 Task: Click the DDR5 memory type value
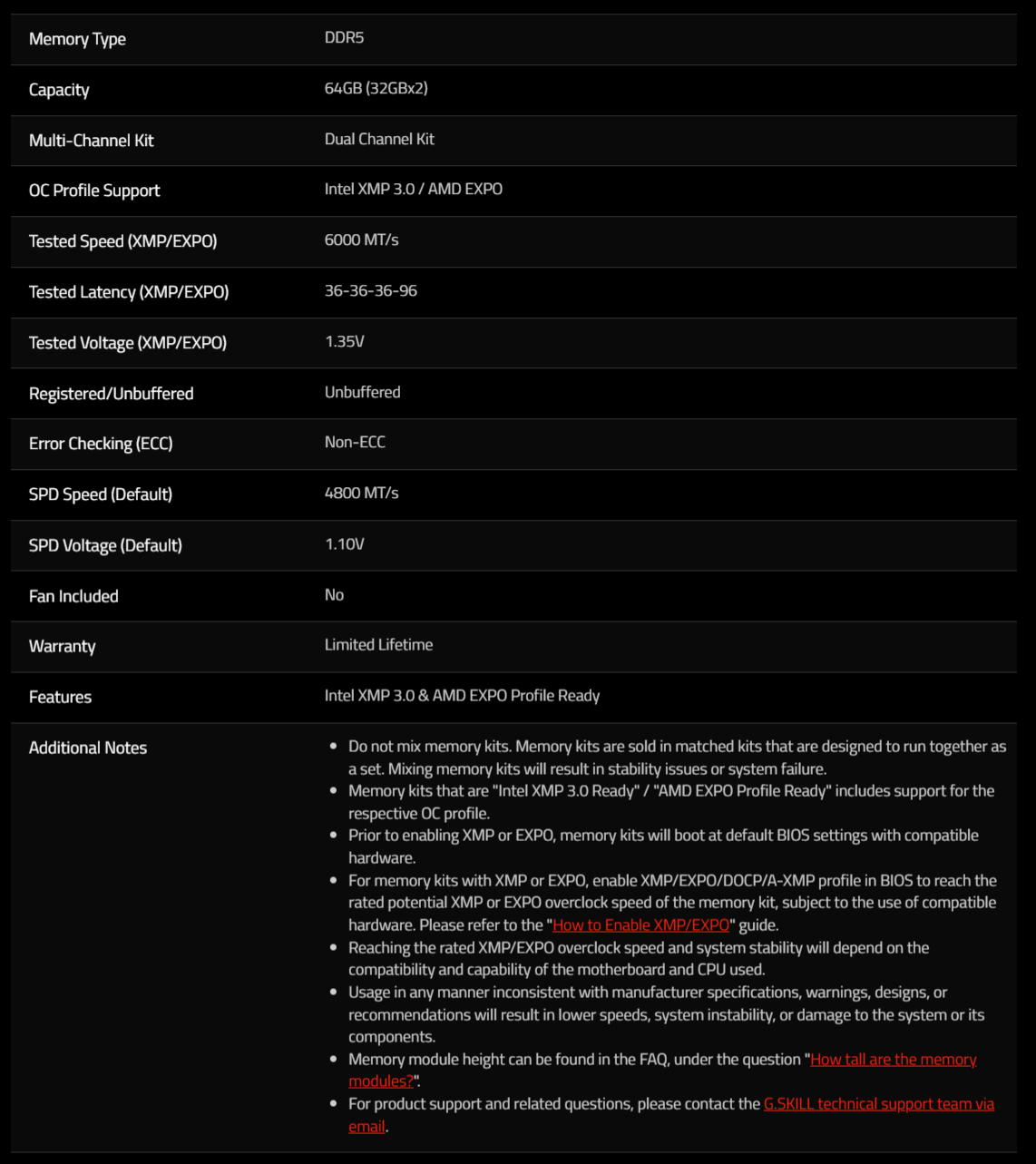[344, 37]
